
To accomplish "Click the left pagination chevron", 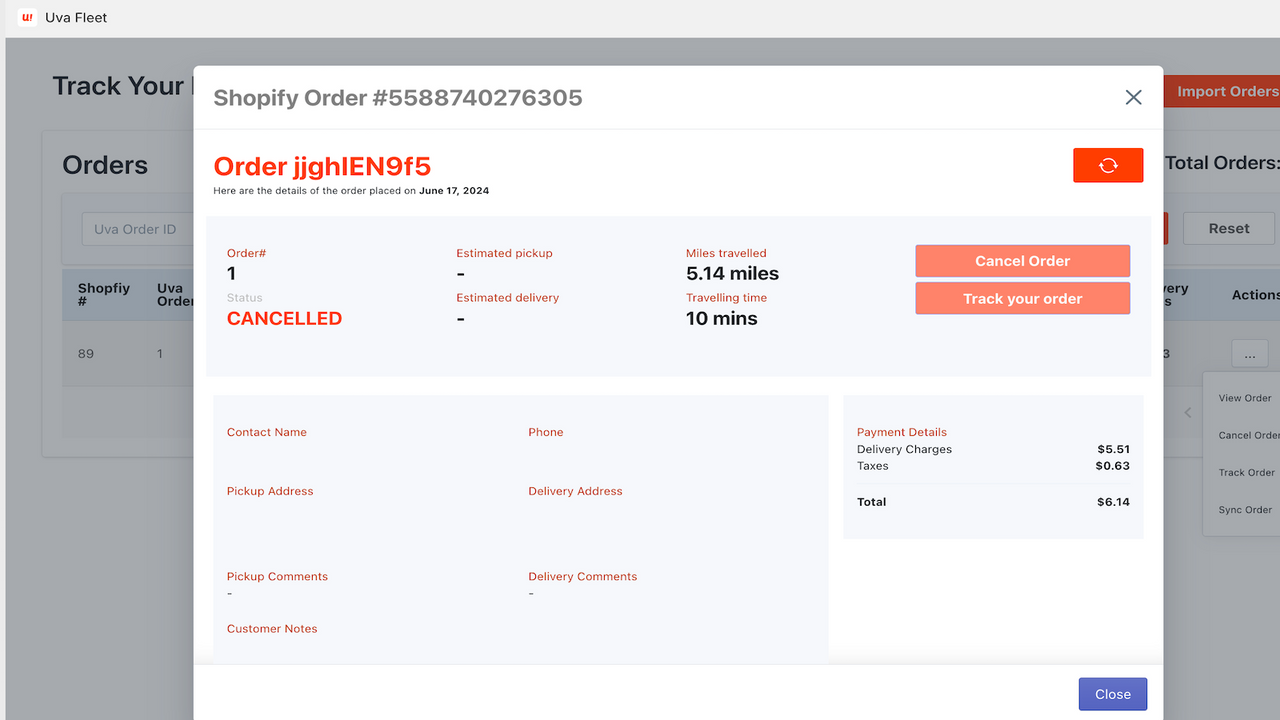I will (1187, 411).
